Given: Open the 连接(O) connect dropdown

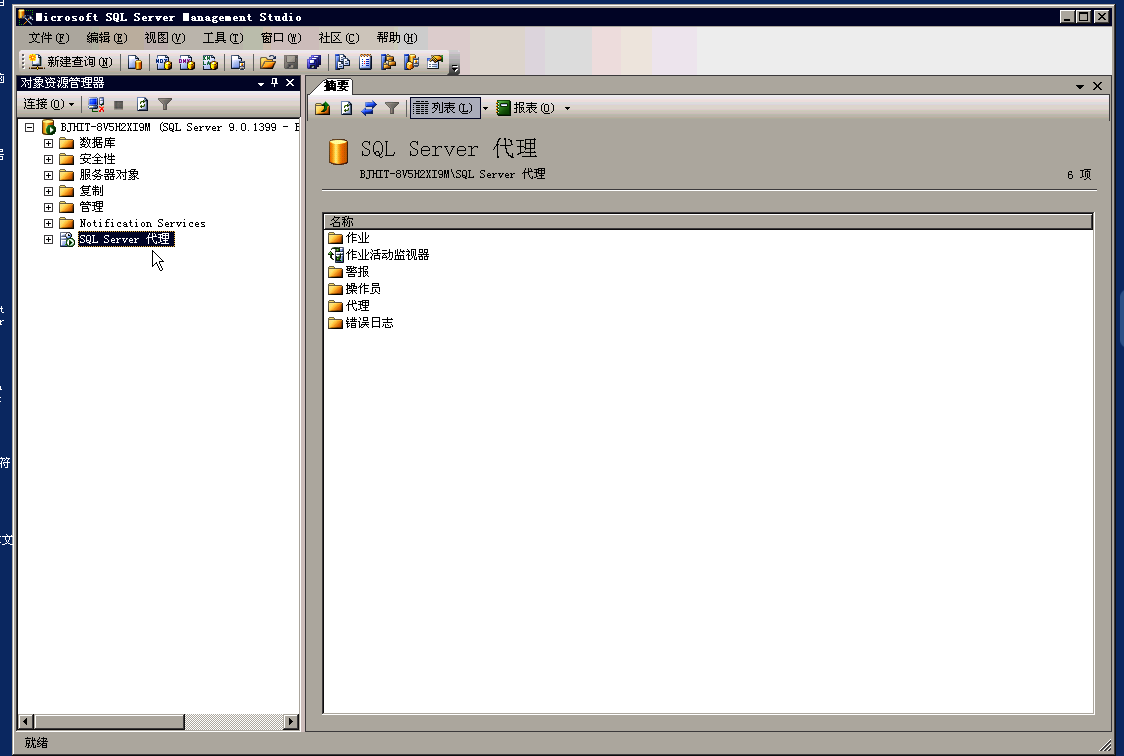Looking at the screenshot, I should click(x=48, y=105).
